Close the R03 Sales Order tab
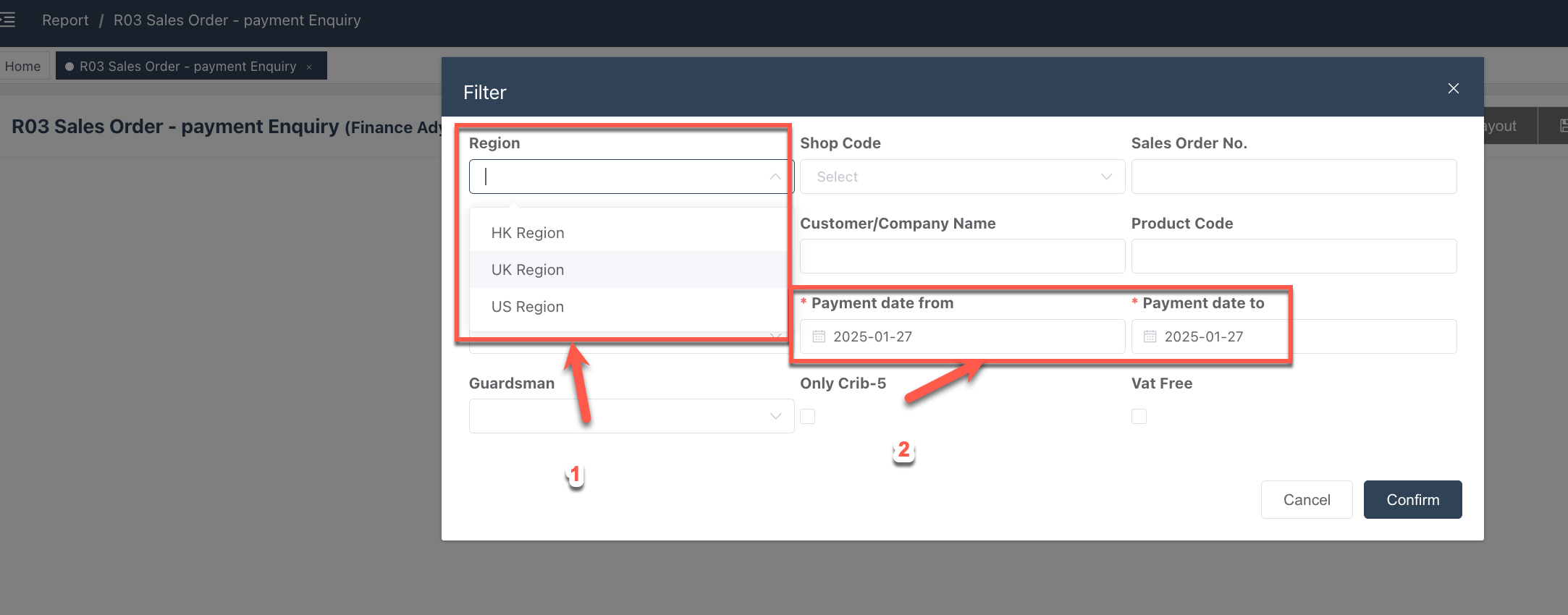Image resolution: width=1568 pixels, height=615 pixels. [309, 67]
